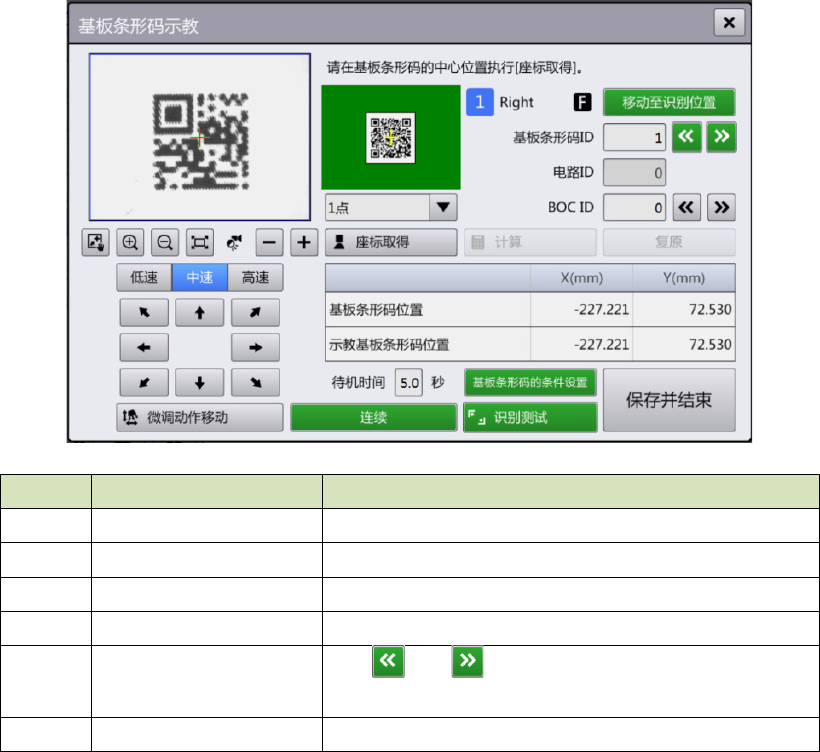
Task: Open 基板条形码的条件设置
Action: point(530,382)
